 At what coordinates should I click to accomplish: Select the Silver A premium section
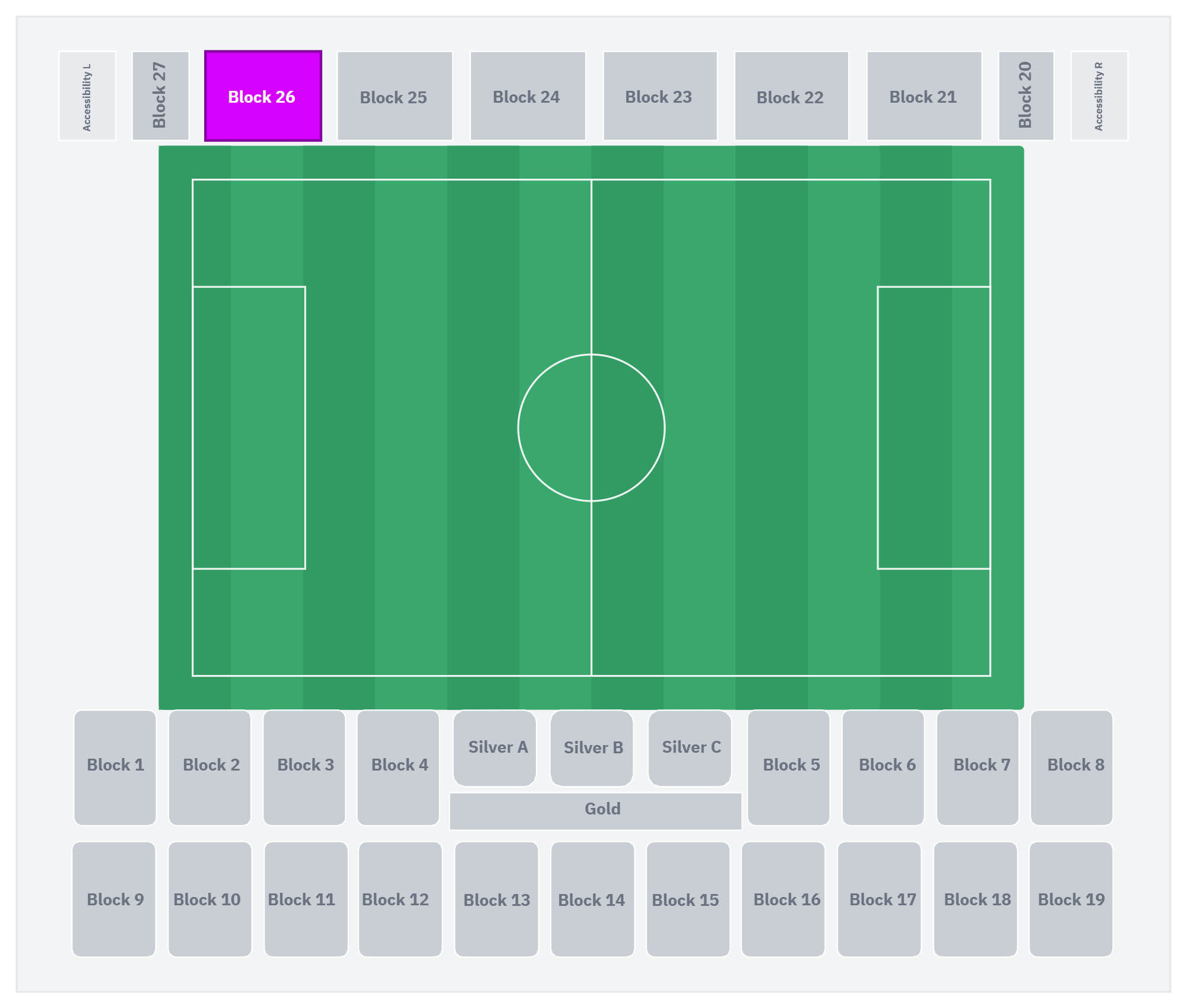tap(495, 748)
